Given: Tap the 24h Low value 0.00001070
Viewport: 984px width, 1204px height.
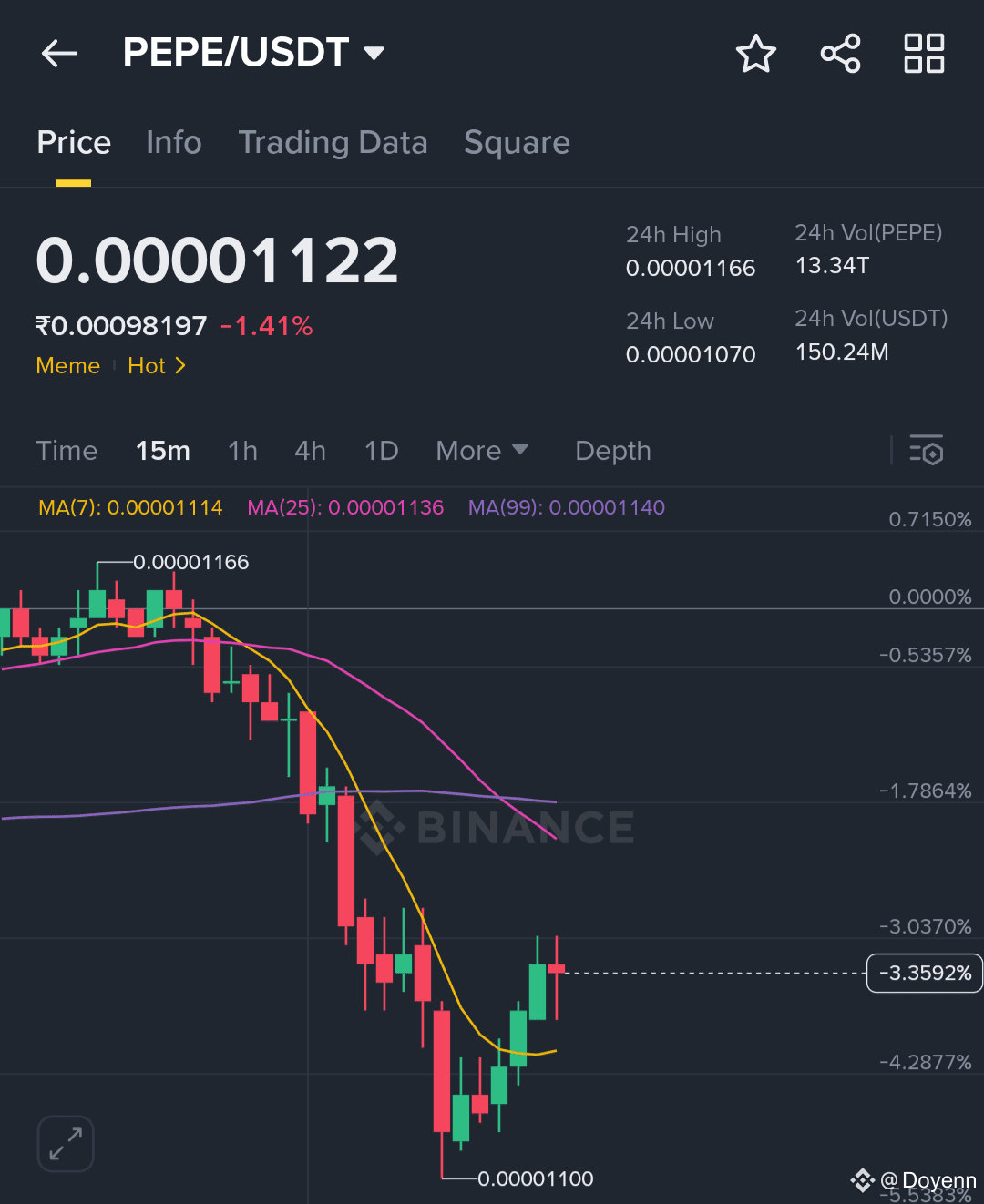Looking at the screenshot, I should coord(691,354).
